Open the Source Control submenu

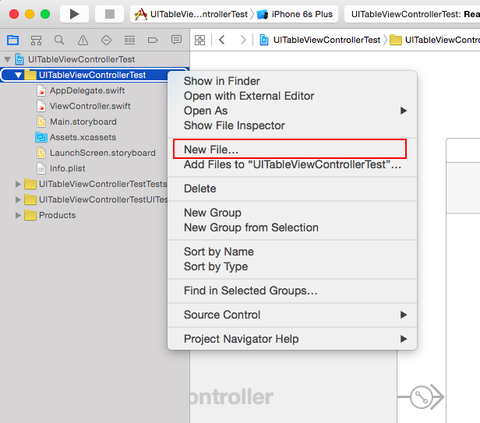click(292, 315)
